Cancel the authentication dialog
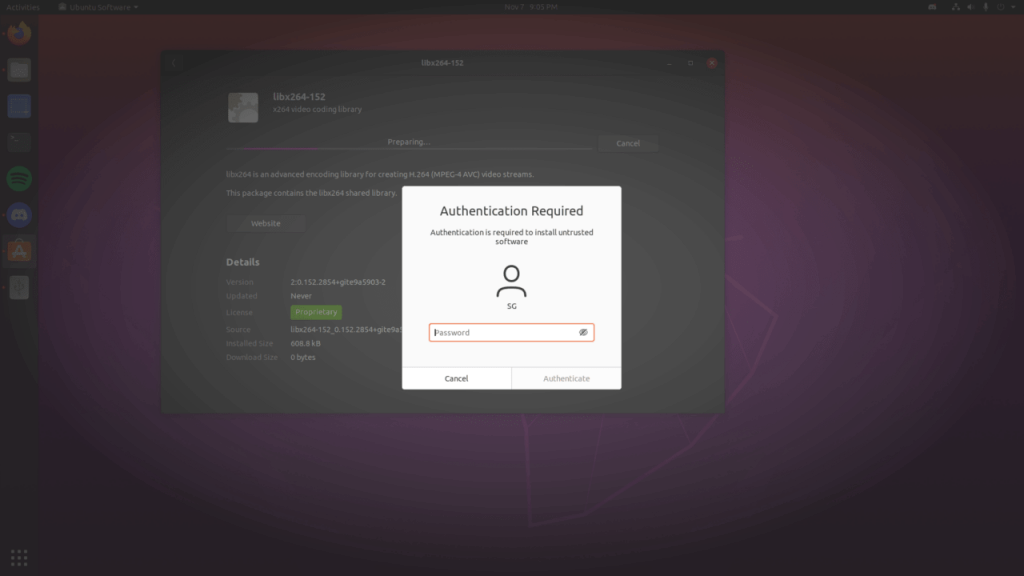 [x=456, y=379]
